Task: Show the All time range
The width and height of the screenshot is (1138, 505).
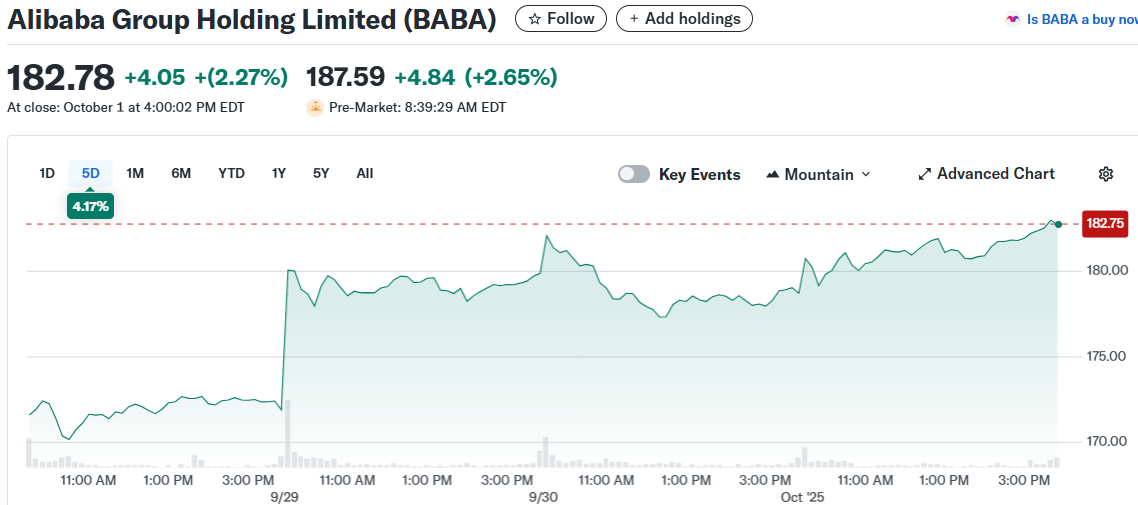Action: click(x=365, y=173)
